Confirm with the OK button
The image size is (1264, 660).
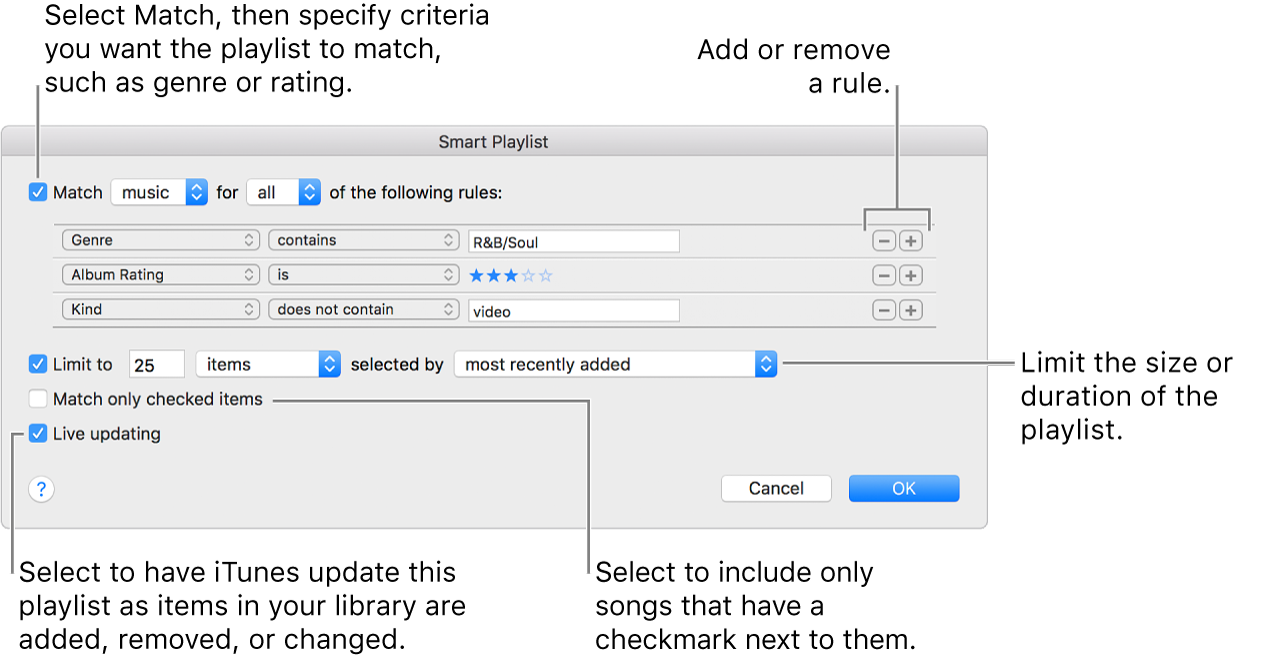click(x=904, y=488)
